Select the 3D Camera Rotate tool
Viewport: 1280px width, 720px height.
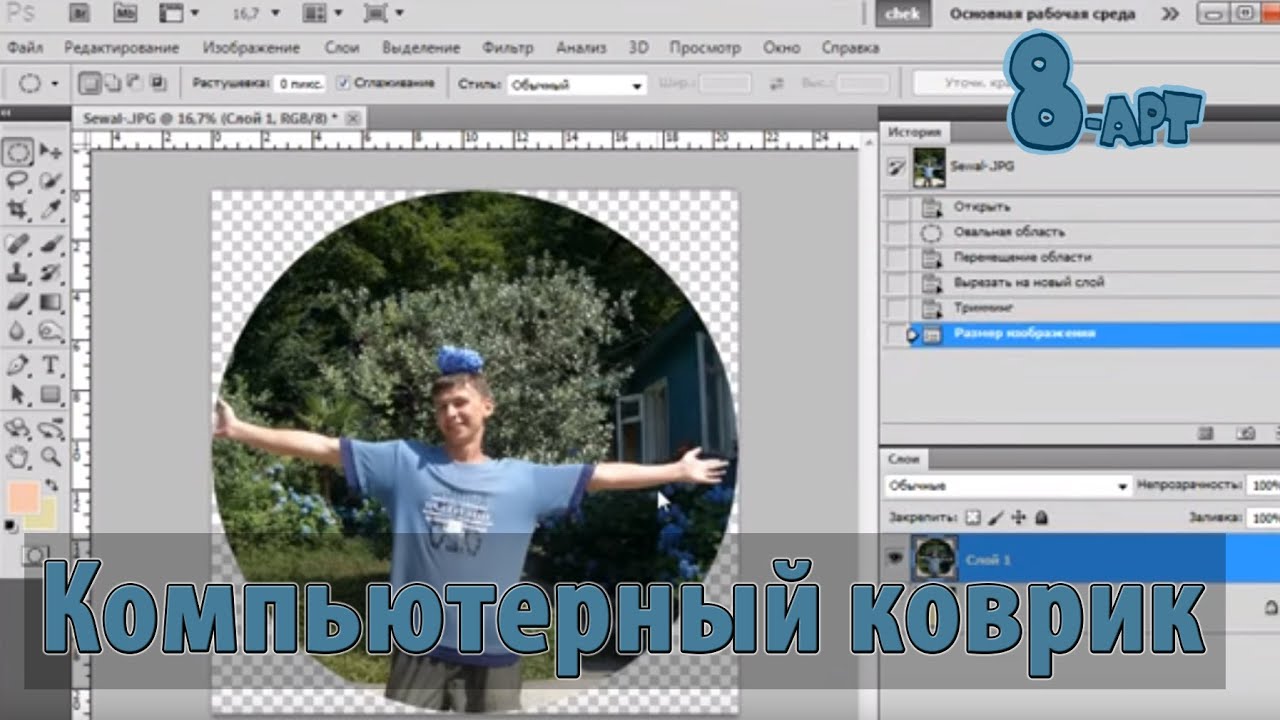click(51, 429)
